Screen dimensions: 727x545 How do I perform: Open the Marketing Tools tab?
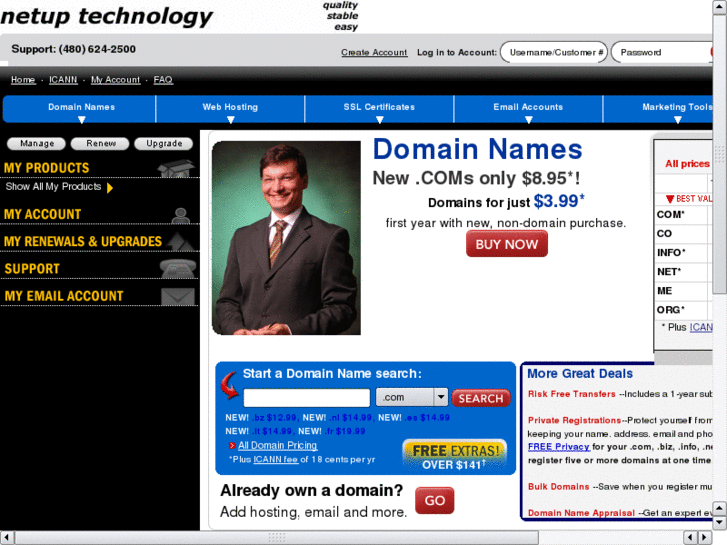[658, 109]
